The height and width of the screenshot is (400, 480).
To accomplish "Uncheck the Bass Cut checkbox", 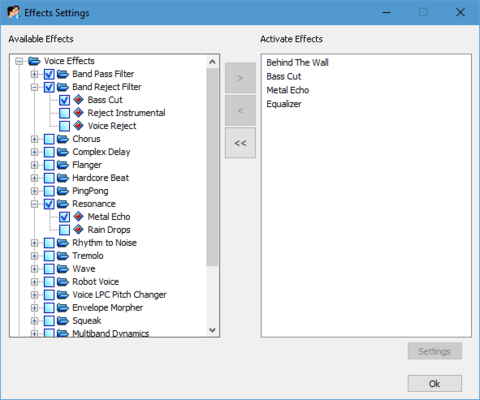I will coord(64,100).
